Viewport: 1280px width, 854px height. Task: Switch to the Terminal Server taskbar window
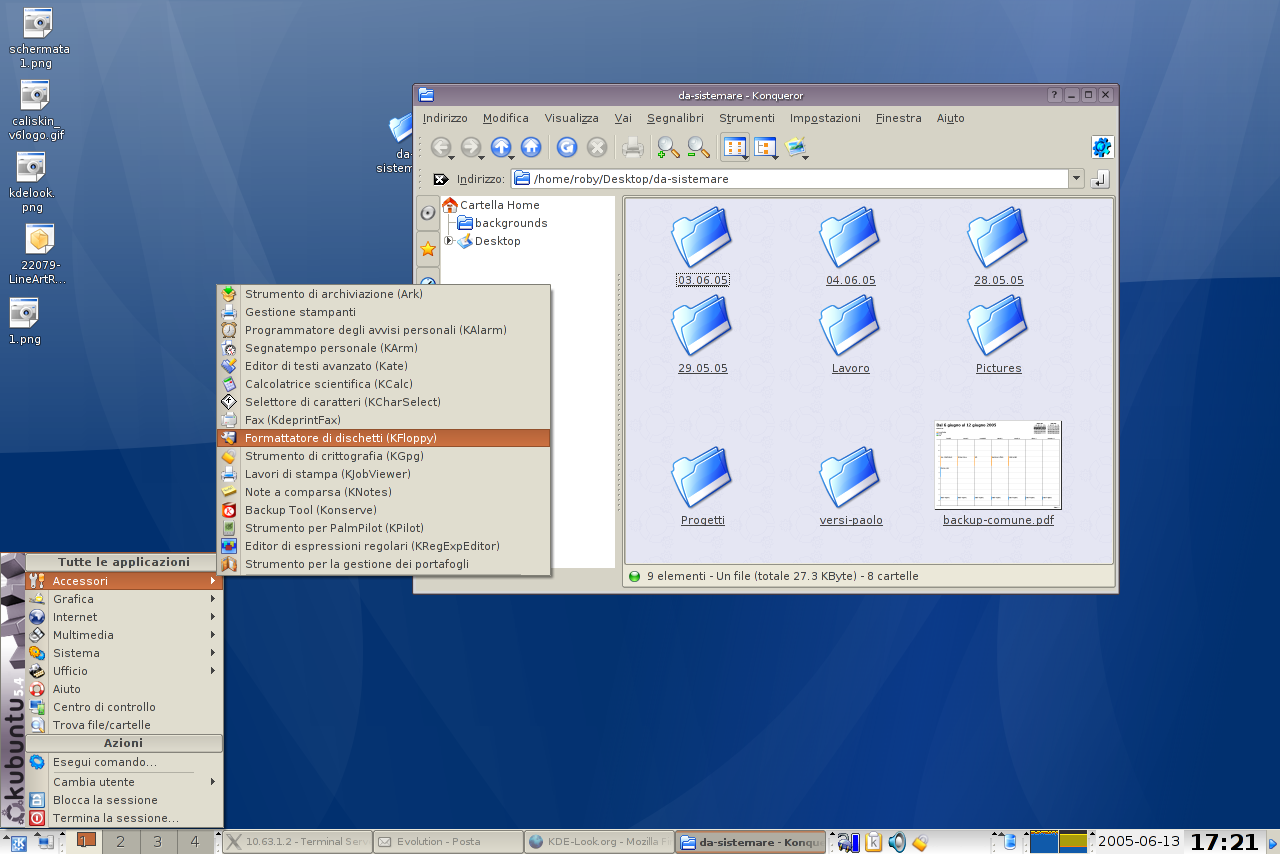pyautogui.click(x=297, y=842)
